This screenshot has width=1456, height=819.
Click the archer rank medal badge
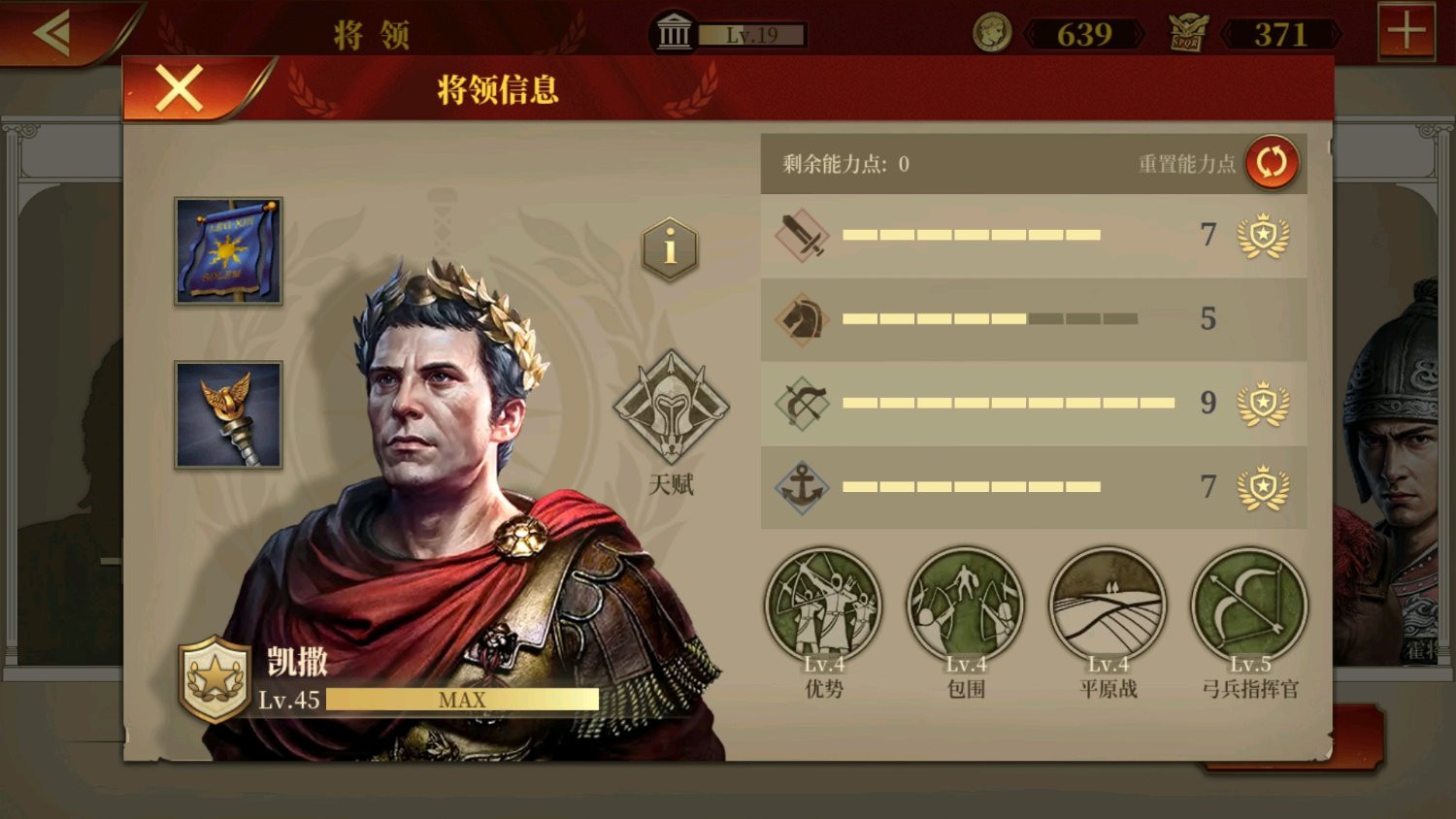pos(1263,403)
